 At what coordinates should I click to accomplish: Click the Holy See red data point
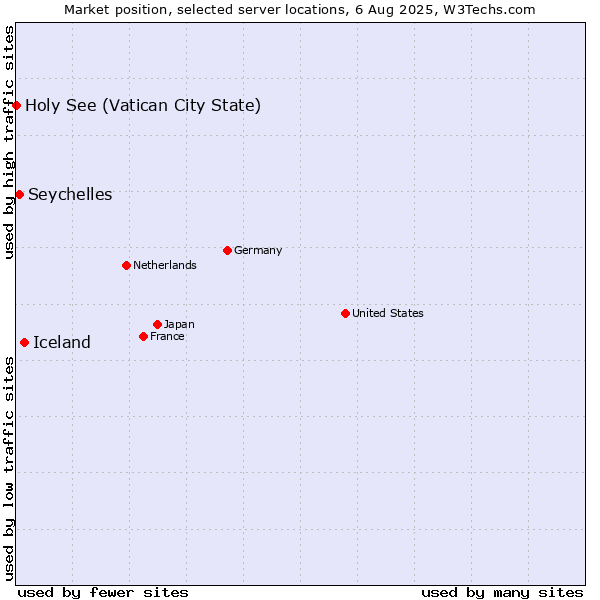(x=16, y=105)
